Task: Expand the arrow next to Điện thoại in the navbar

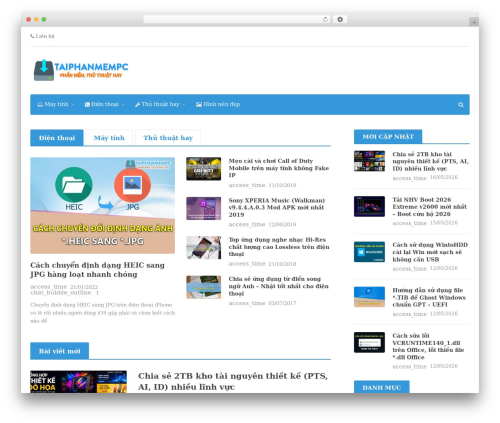Action: pyautogui.click(x=123, y=105)
